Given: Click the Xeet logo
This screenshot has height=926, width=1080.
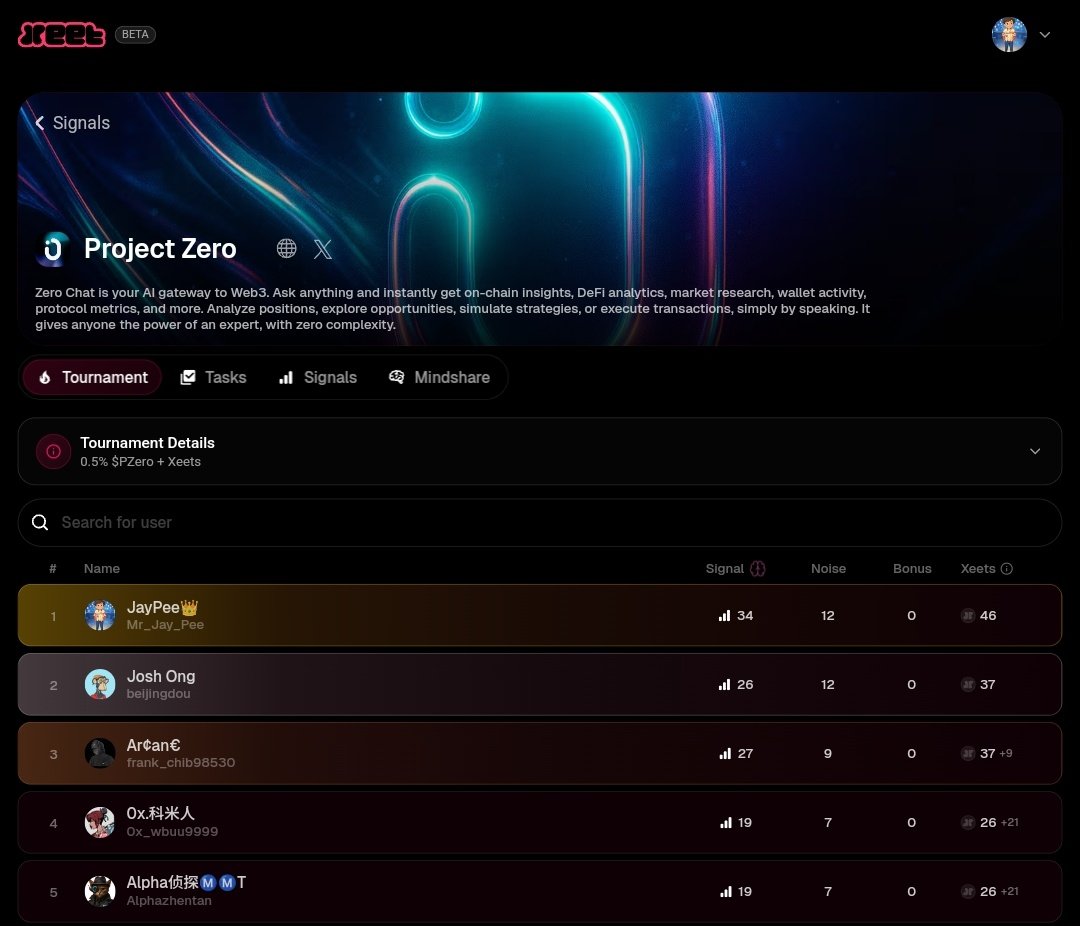Looking at the screenshot, I should [x=61, y=34].
